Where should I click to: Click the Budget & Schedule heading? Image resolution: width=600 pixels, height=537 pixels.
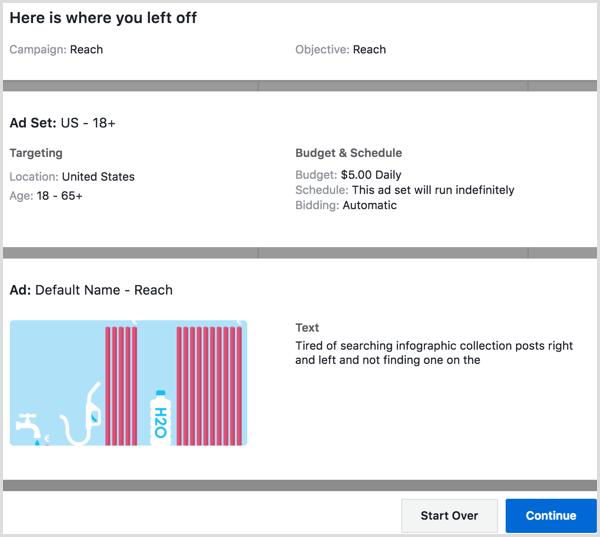[x=349, y=153]
